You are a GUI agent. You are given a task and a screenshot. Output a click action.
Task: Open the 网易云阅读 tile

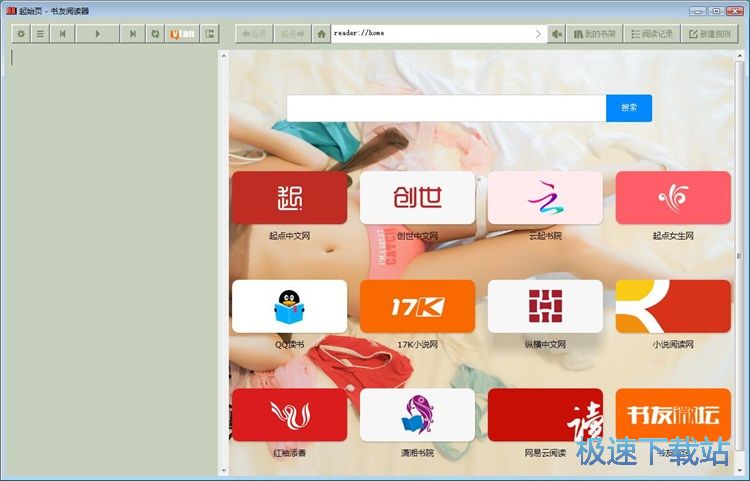tap(545, 415)
